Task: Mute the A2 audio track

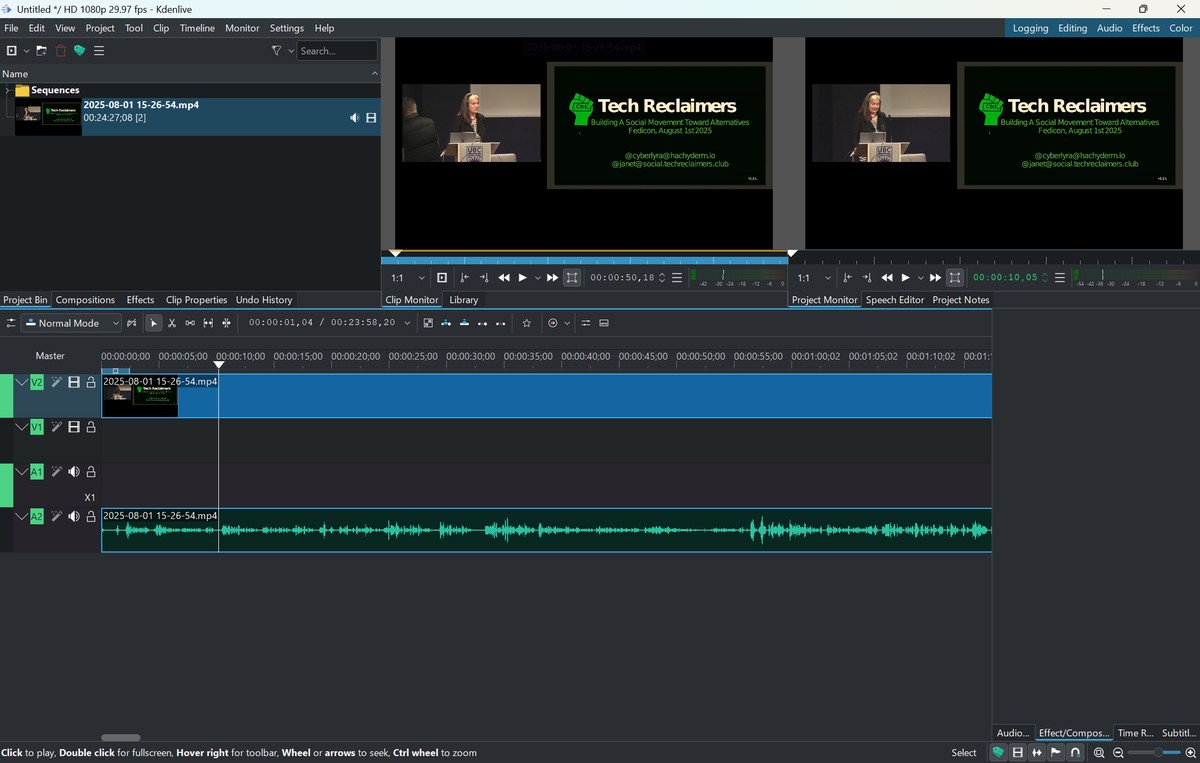Action: point(74,517)
